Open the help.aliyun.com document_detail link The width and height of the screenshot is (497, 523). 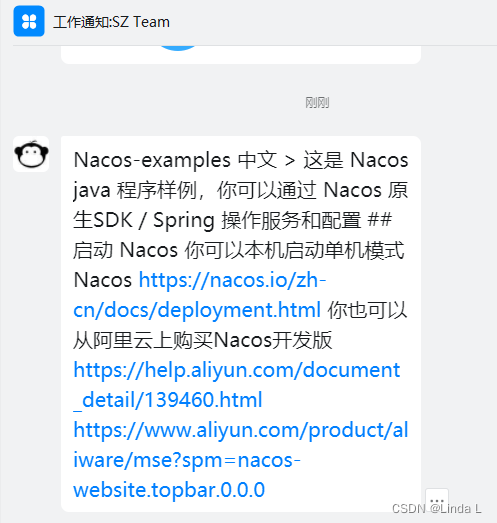click(236, 385)
